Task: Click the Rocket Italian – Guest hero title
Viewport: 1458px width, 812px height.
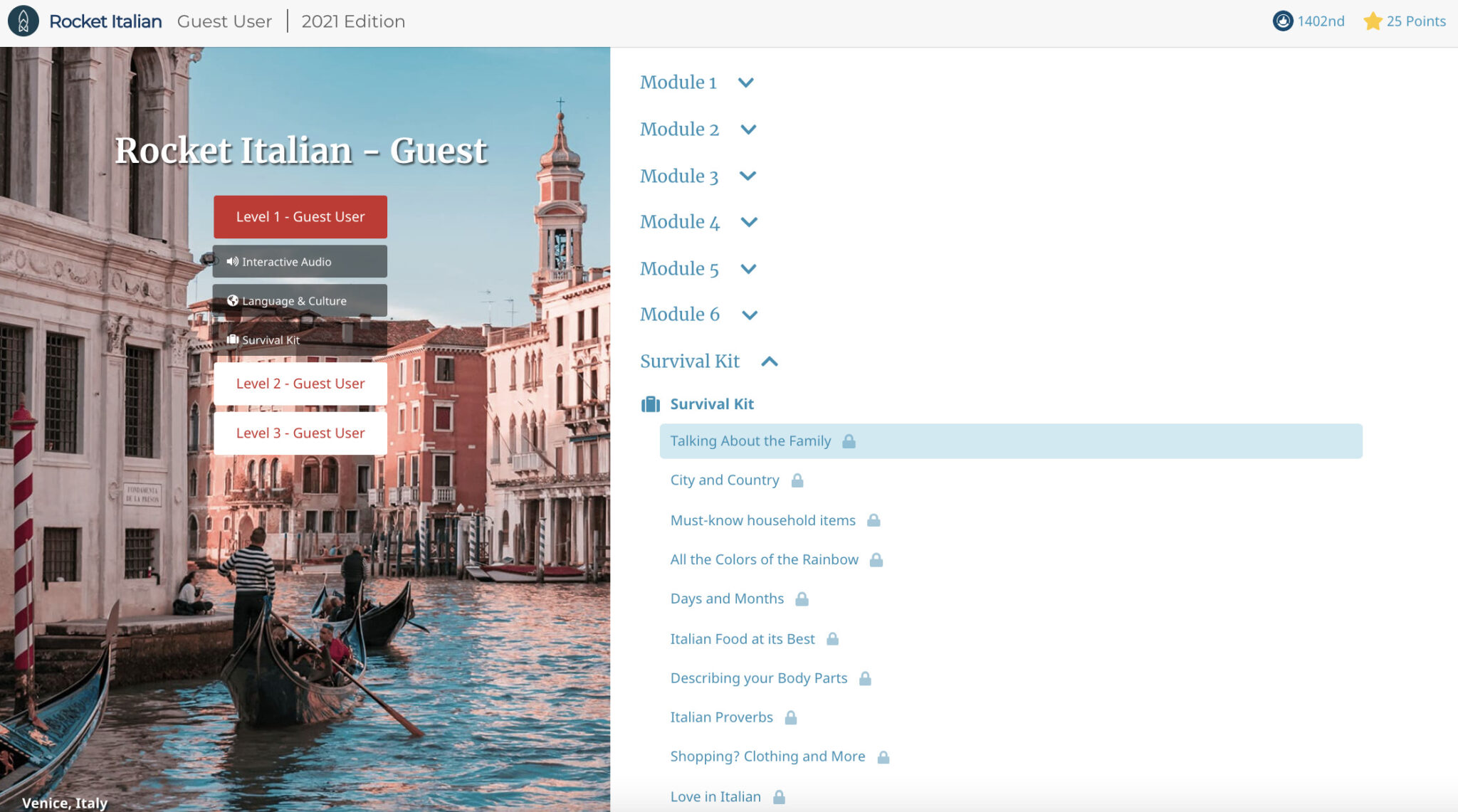Action: (301, 151)
